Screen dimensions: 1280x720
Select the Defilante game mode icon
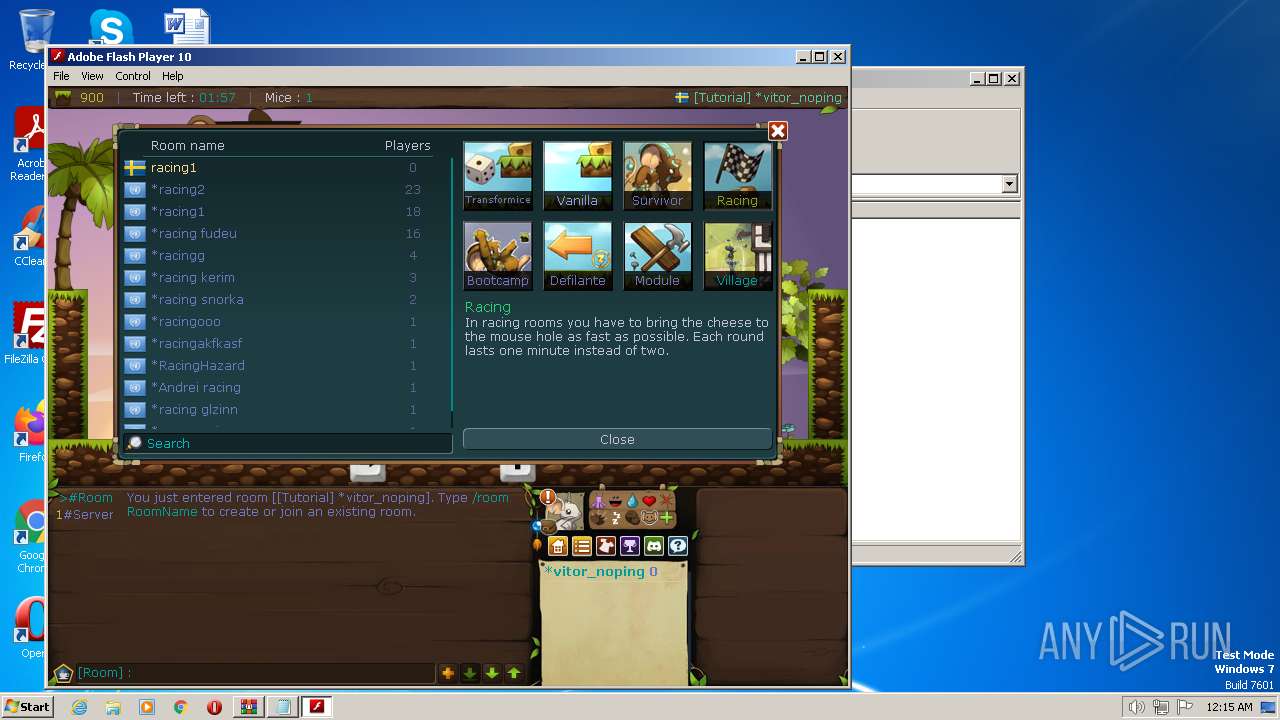577,255
